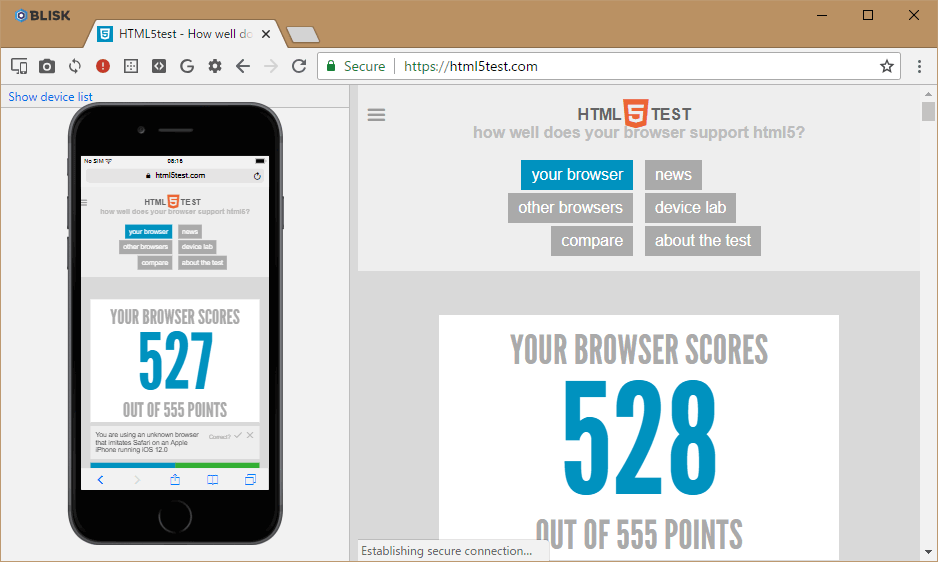Open the DevTools code brackets icon
Screen dimensions: 938x562
[x=158, y=66]
